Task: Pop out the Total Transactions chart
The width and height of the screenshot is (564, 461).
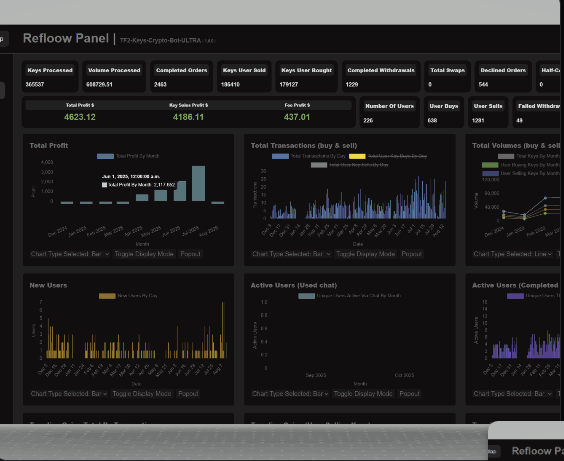Action: [x=411, y=254]
